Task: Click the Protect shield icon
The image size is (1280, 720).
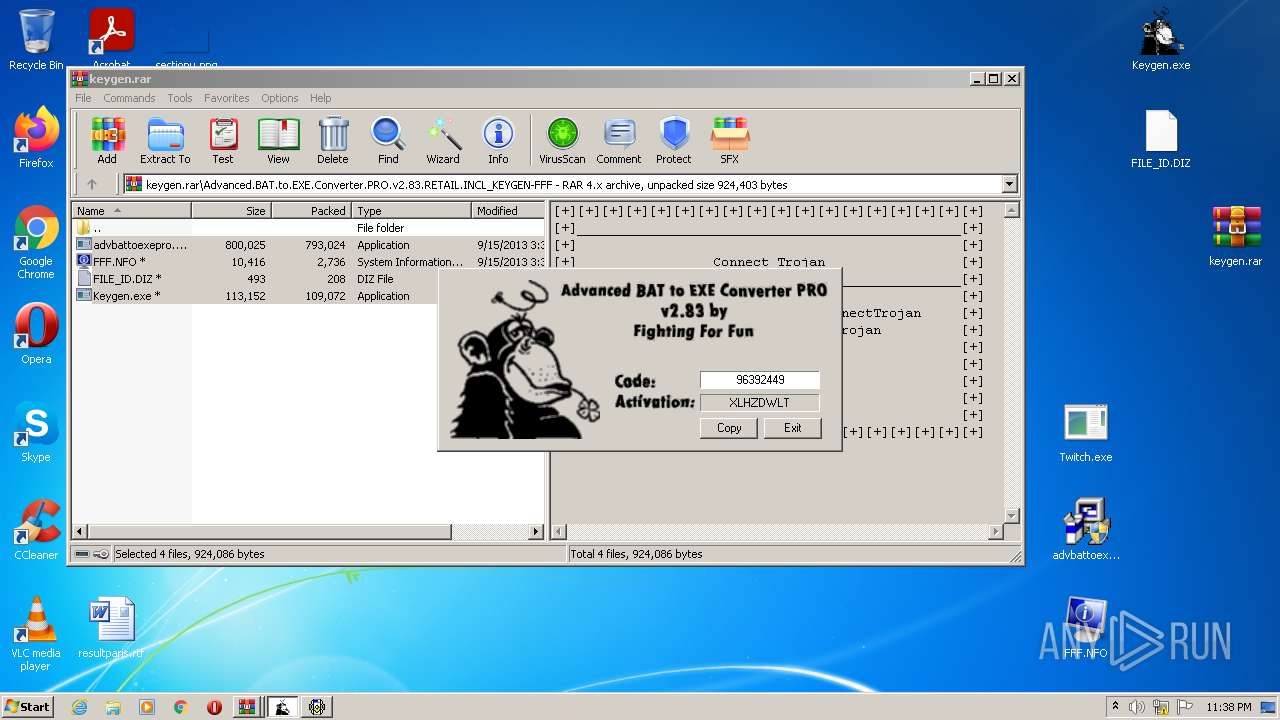Action: (x=674, y=140)
